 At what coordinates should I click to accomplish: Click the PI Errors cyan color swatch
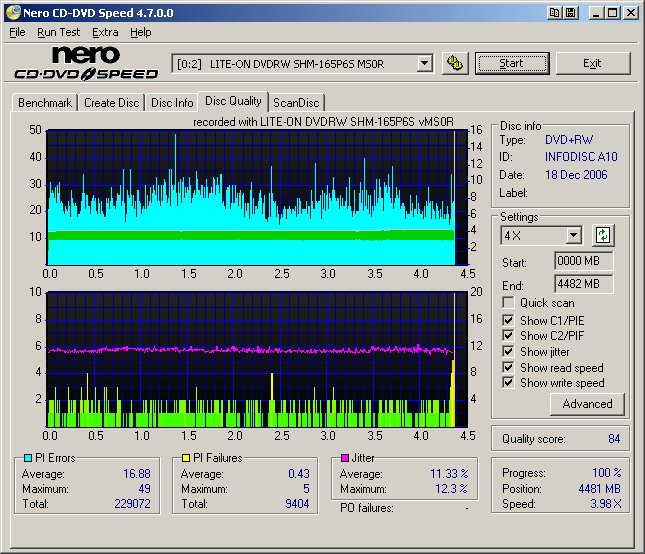(x=28, y=458)
